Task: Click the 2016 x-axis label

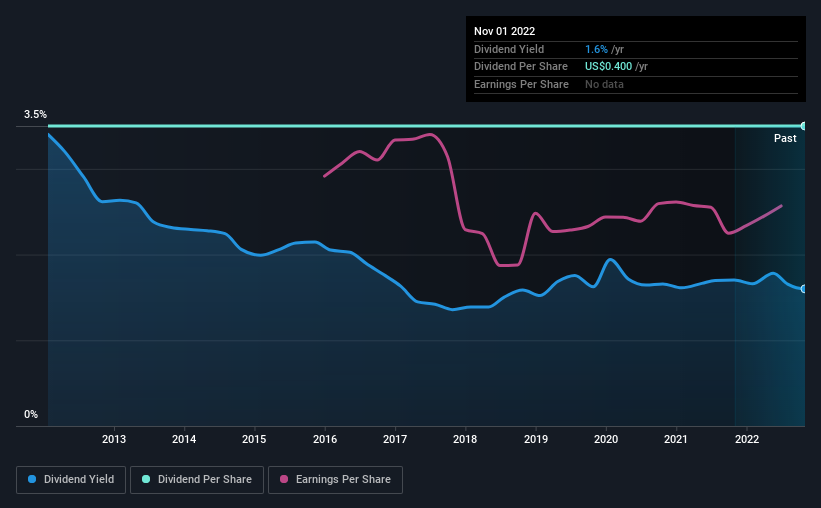Action: pyautogui.click(x=325, y=439)
